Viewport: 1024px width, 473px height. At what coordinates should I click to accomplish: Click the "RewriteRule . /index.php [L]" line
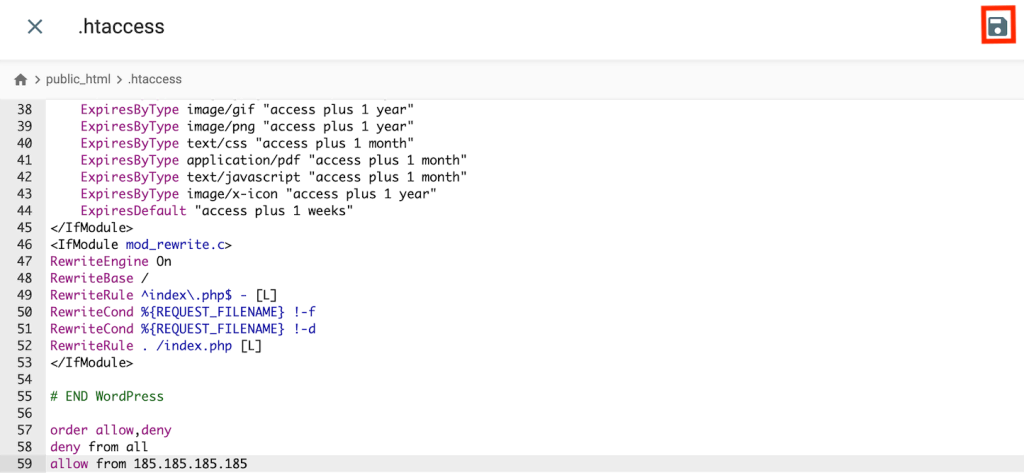click(x=156, y=345)
